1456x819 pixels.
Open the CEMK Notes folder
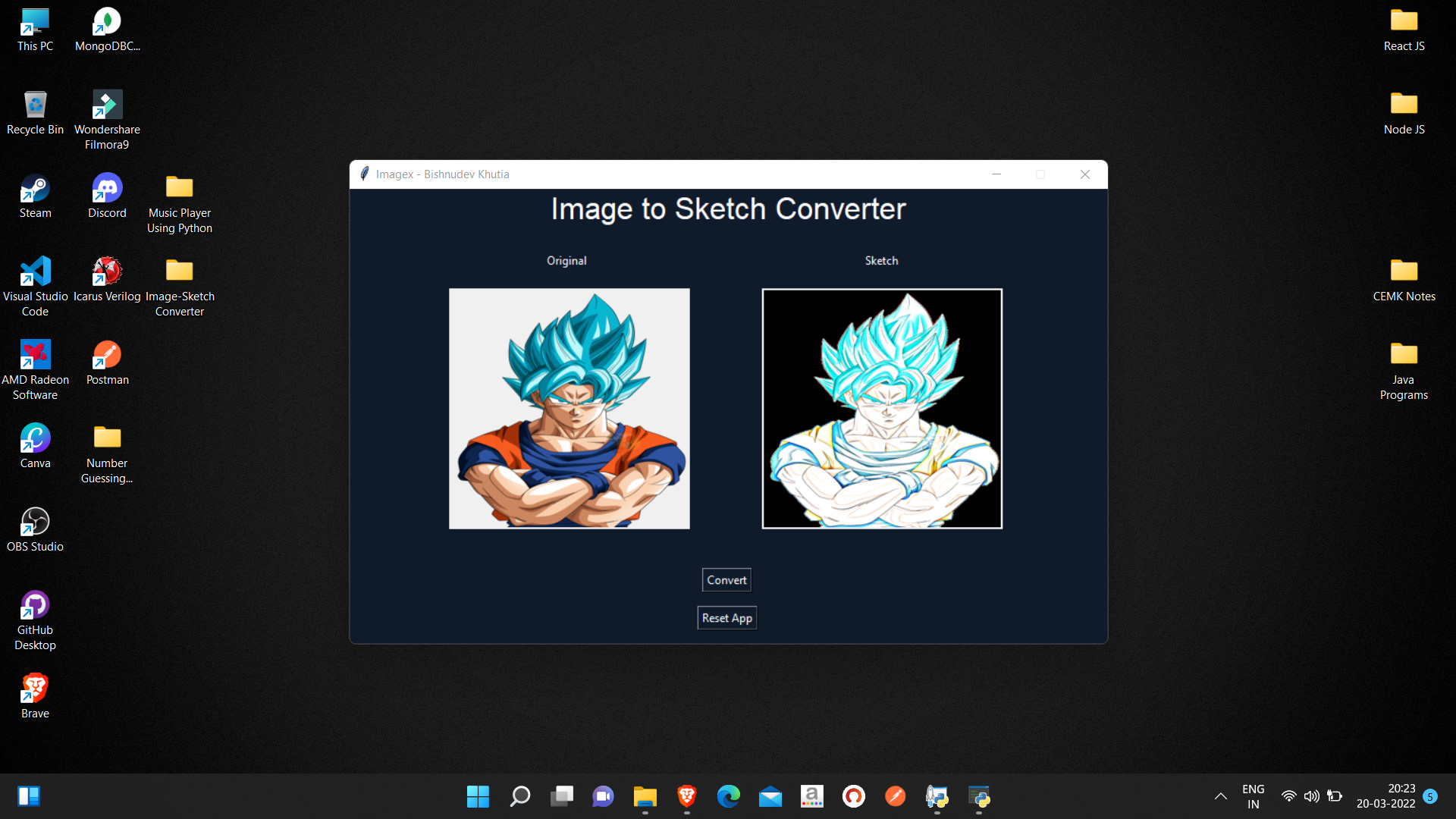1404,279
